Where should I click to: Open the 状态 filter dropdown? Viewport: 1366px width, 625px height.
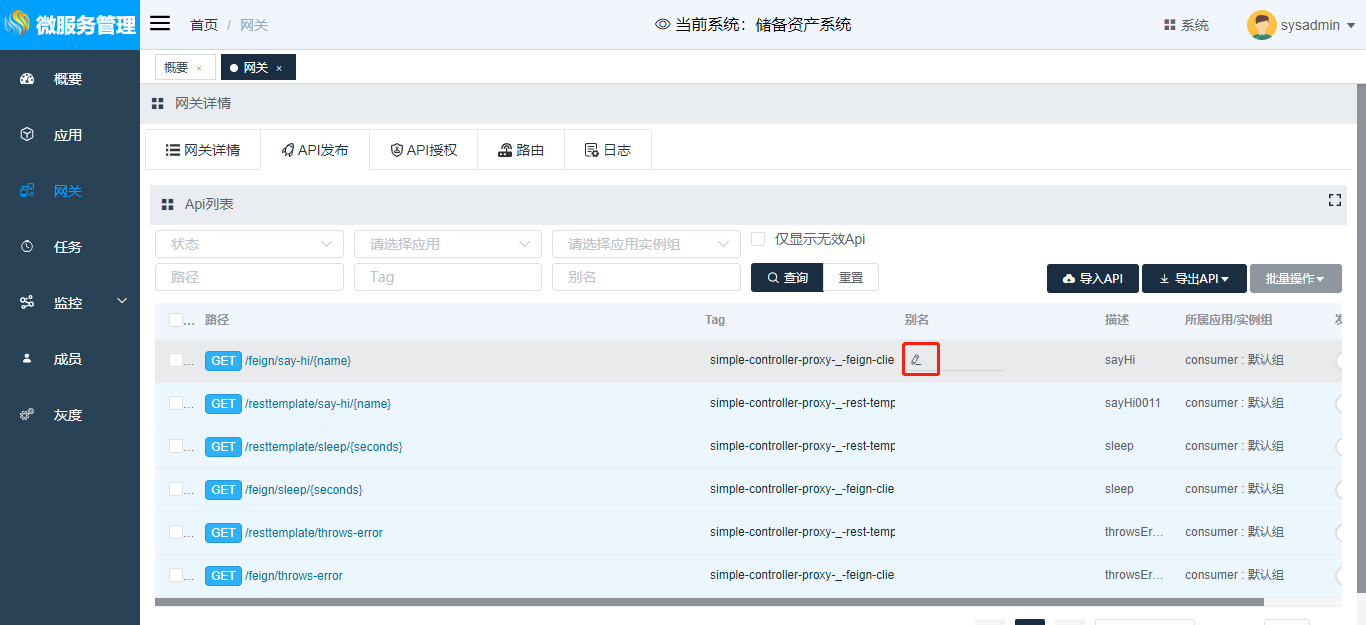click(x=249, y=244)
